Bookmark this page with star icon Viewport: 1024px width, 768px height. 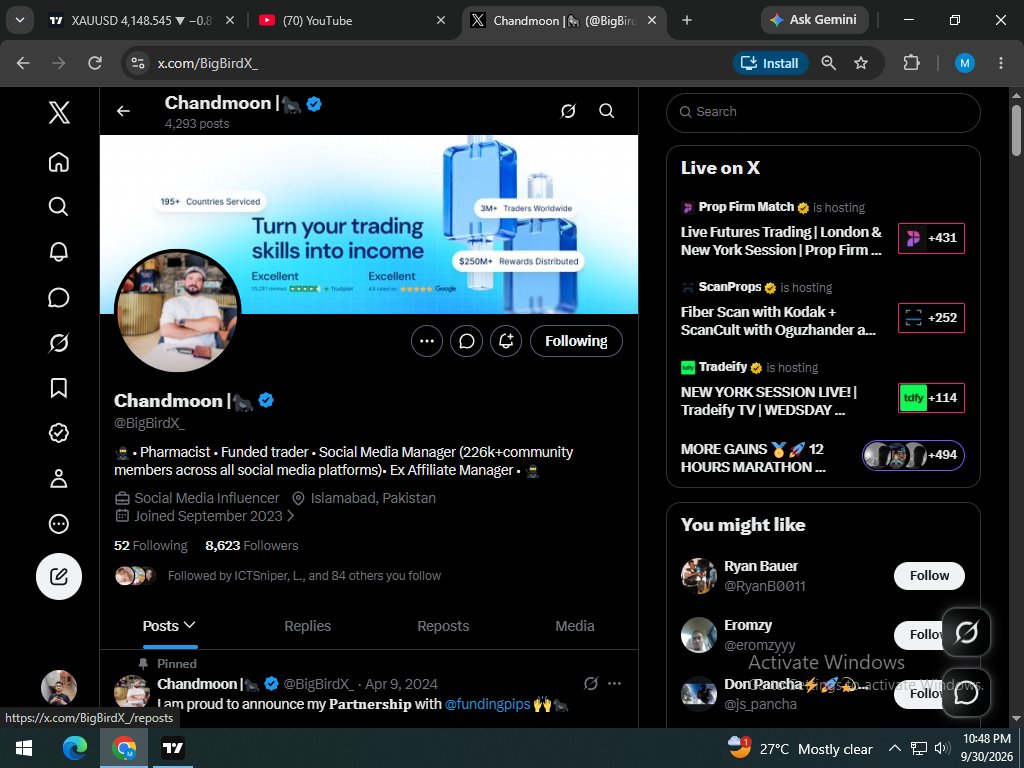click(861, 63)
